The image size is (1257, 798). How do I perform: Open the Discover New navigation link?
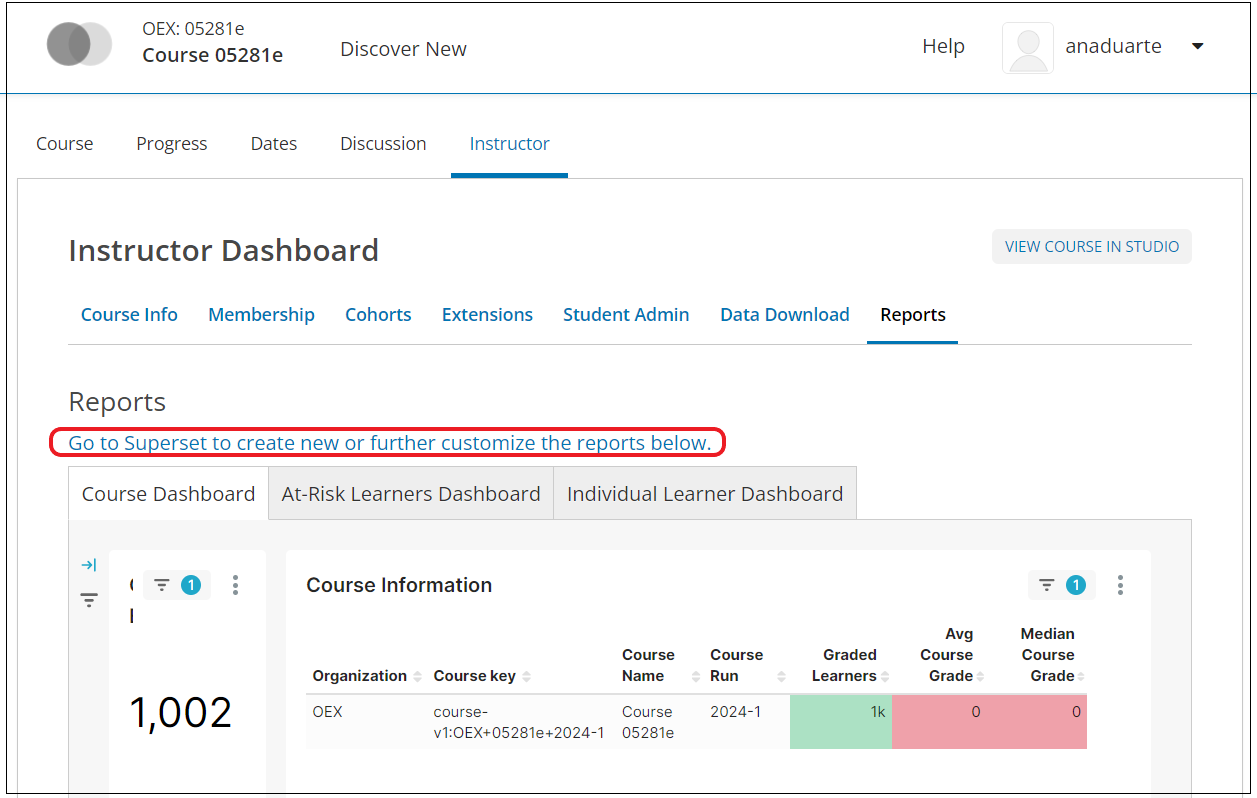coord(403,49)
